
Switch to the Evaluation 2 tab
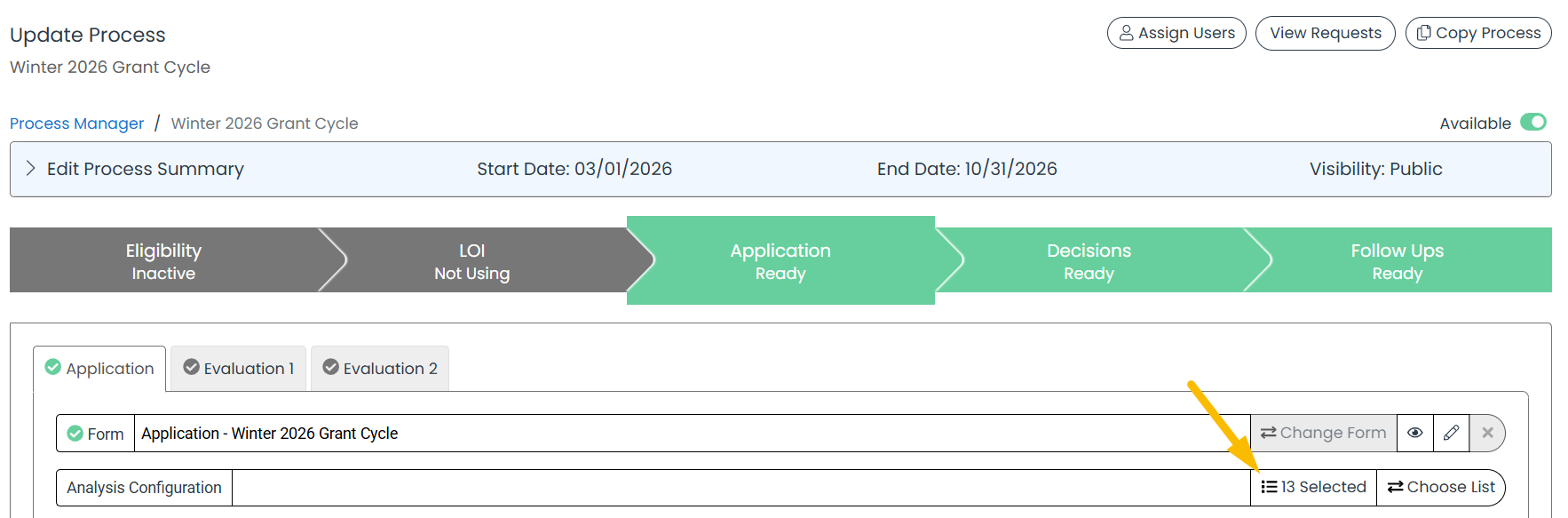(380, 368)
